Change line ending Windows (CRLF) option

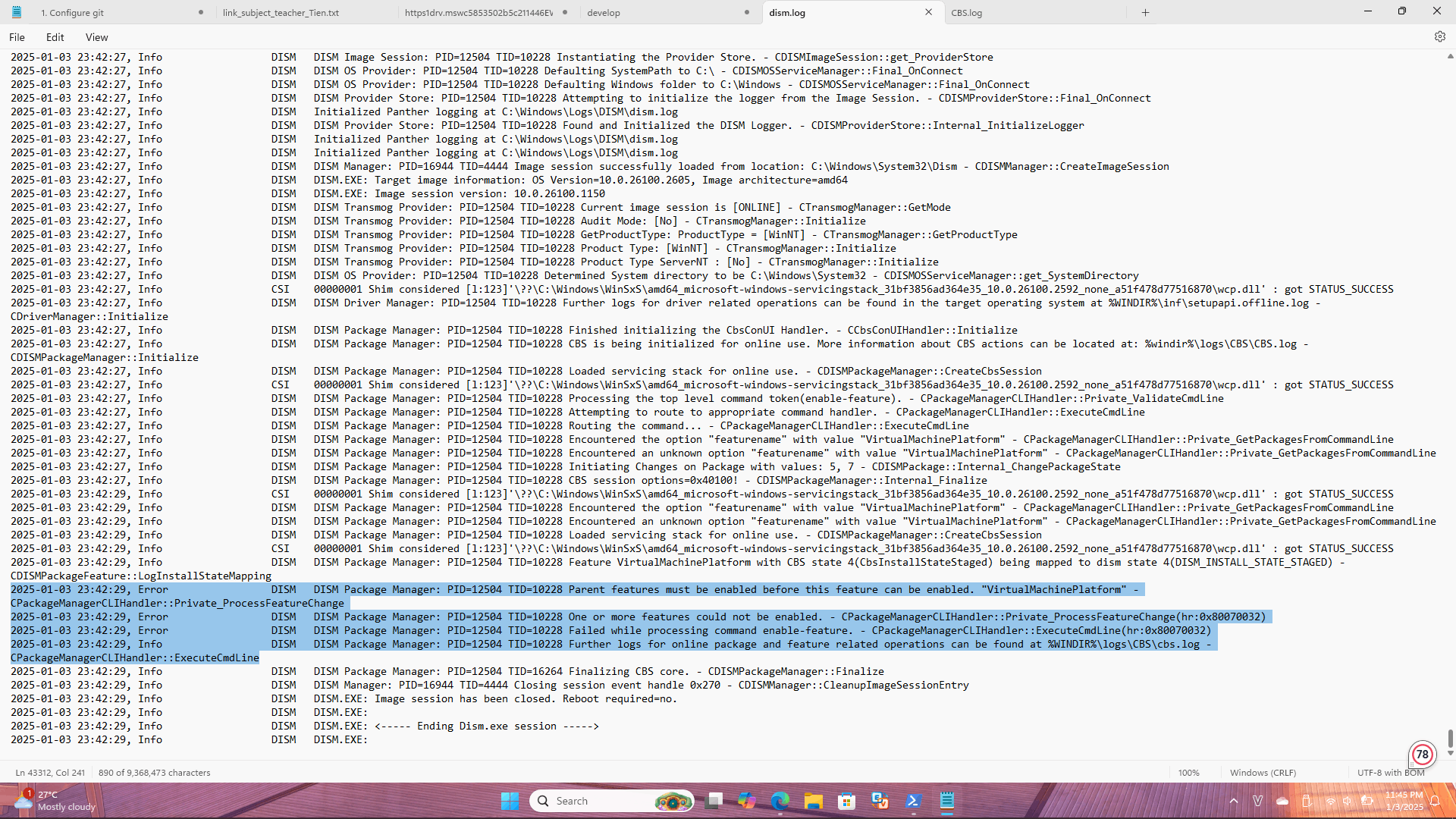[x=1263, y=773]
